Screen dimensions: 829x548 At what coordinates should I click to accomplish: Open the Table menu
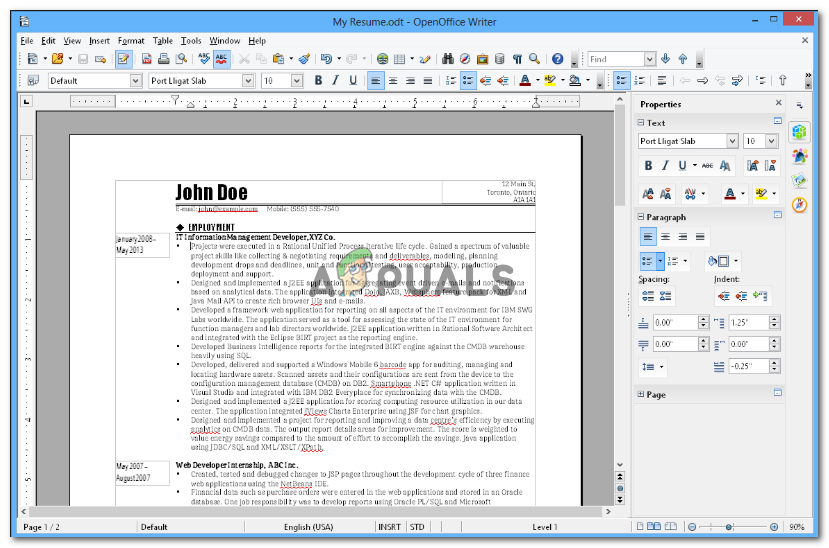[163, 41]
